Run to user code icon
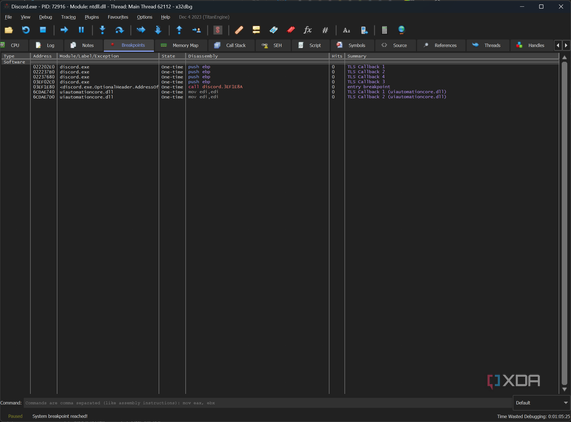This screenshot has height=422, width=571. click(197, 30)
